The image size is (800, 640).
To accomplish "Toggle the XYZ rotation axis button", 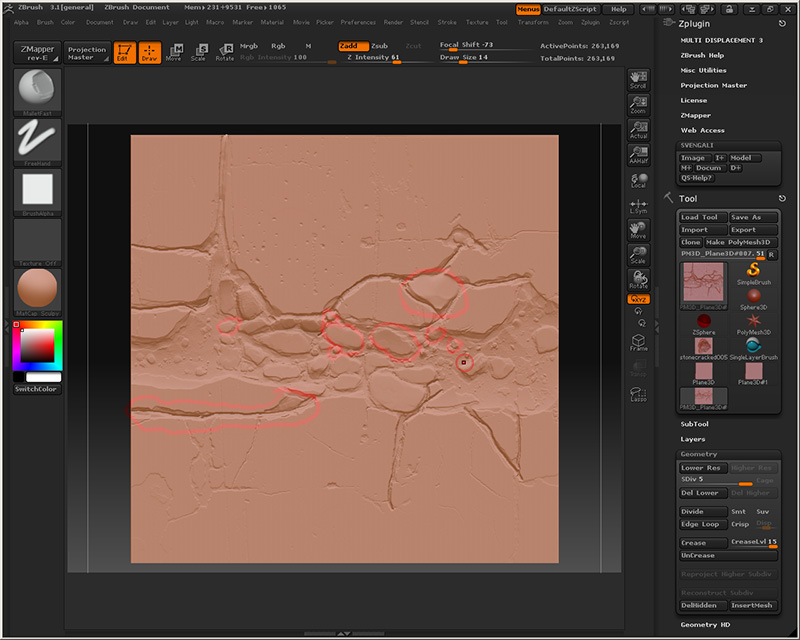I will coord(638,299).
